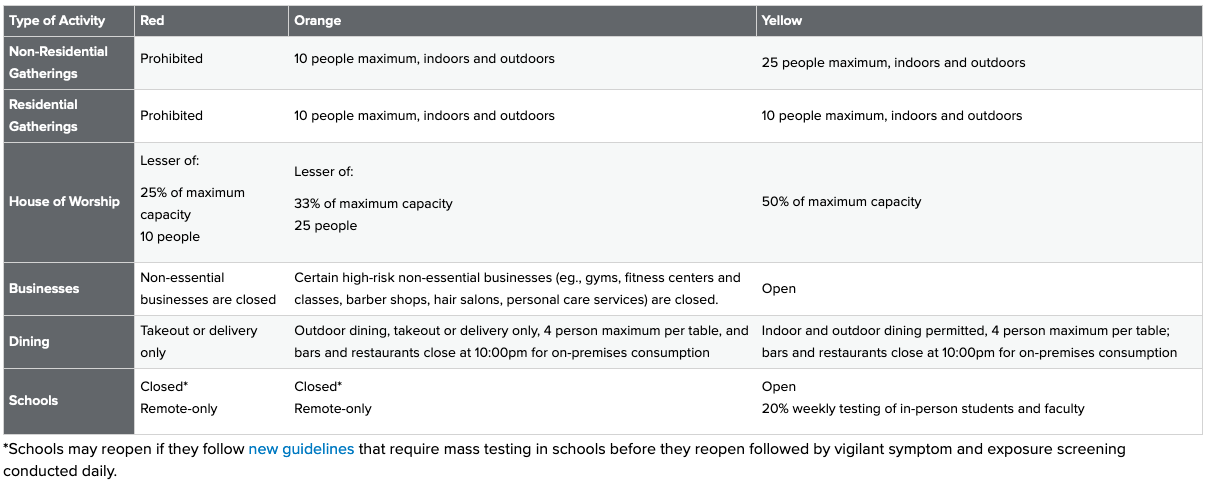Click '50% of maximum capacity' cell
The height and width of the screenshot is (484, 1209).
841,202
